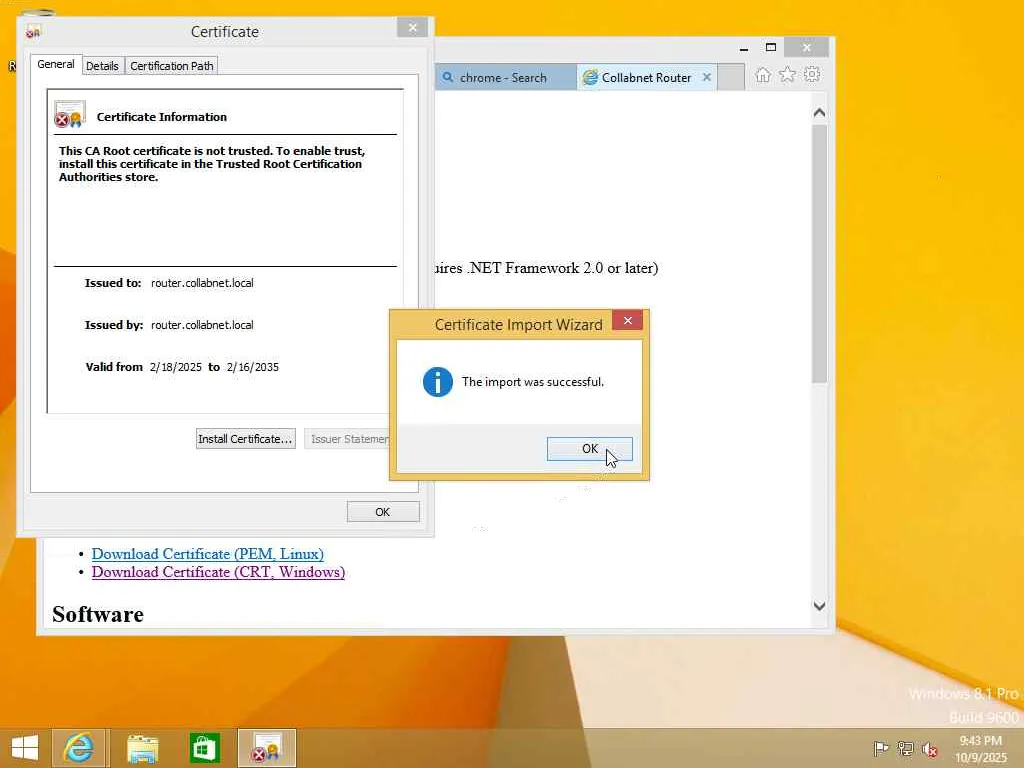
Task: Open a new blank browser tab
Action: pyautogui.click(x=731, y=77)
